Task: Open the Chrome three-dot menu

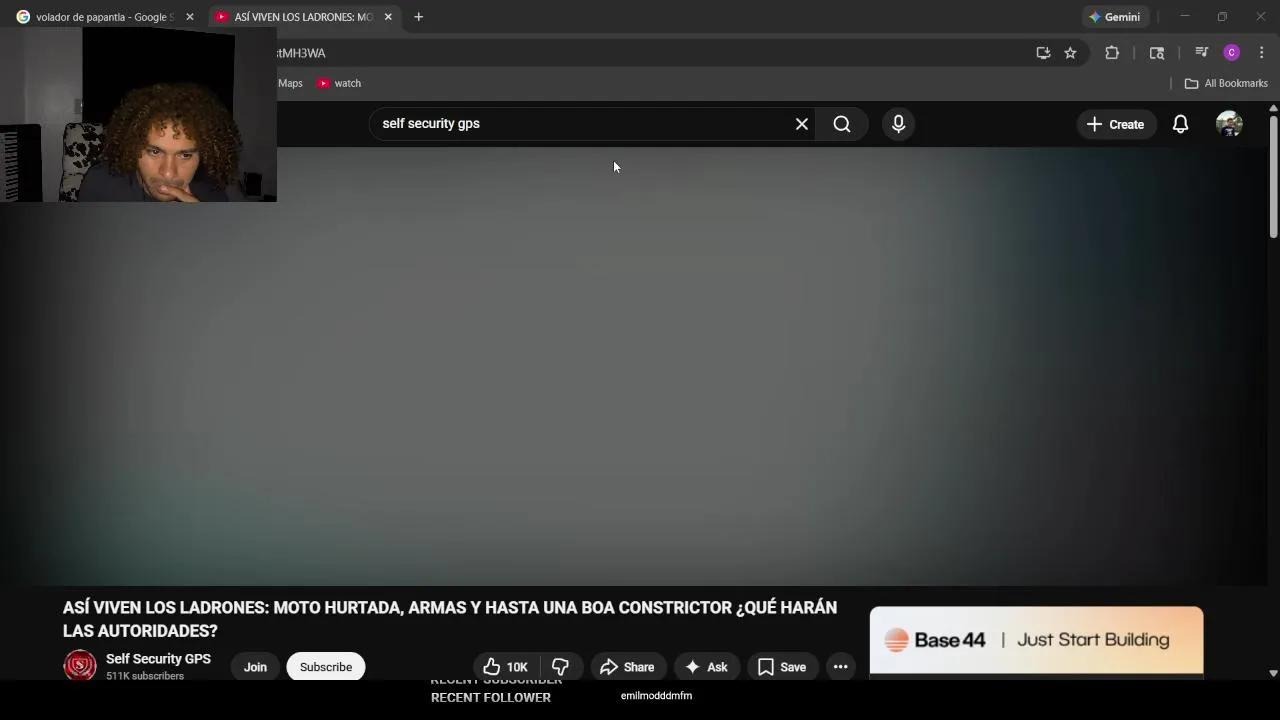Action: [1261, 53]
